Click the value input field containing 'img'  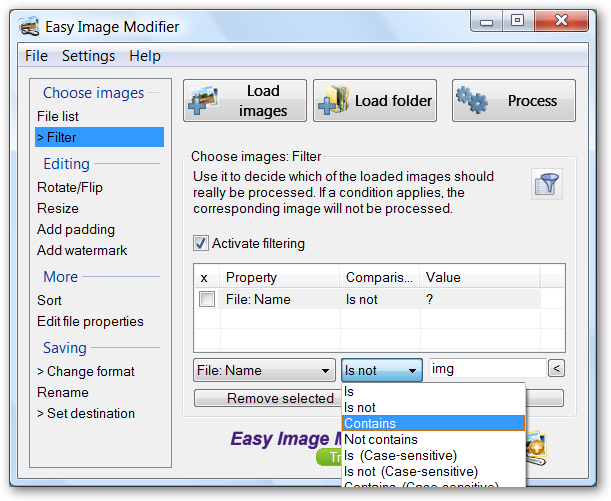pyautogui.click(x=487, y=369)
